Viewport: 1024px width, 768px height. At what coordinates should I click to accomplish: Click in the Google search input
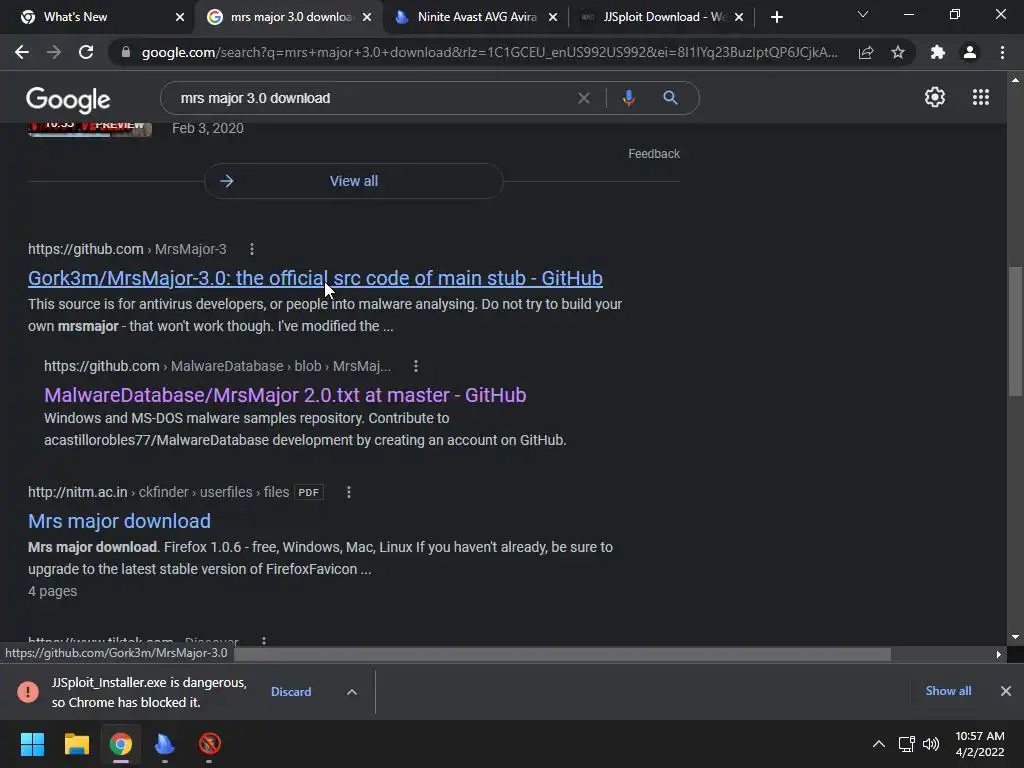click(372, 98)
